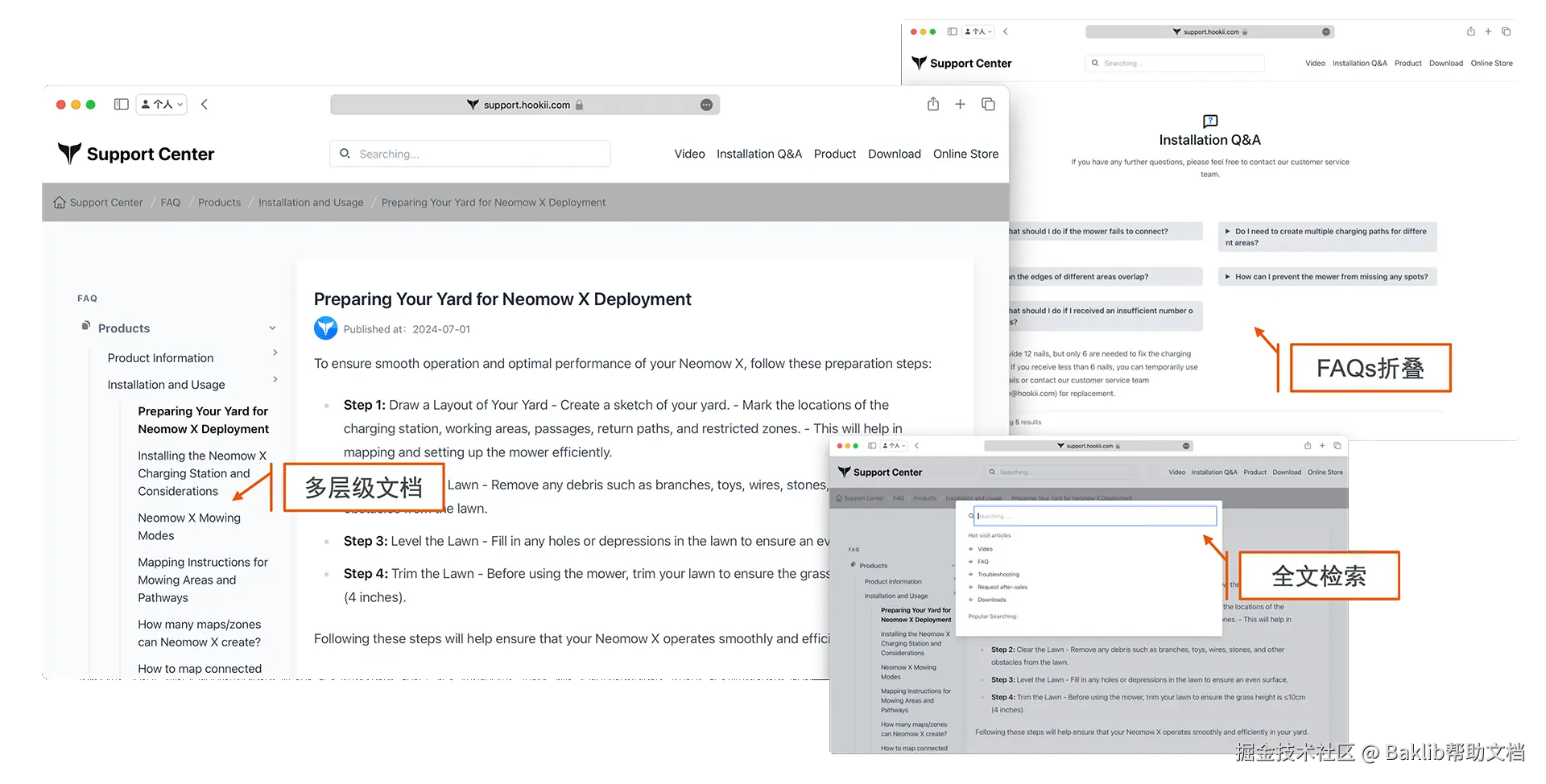
Task: Expand the Installation and Usage sidebar chevron
Action: [275, 379]
